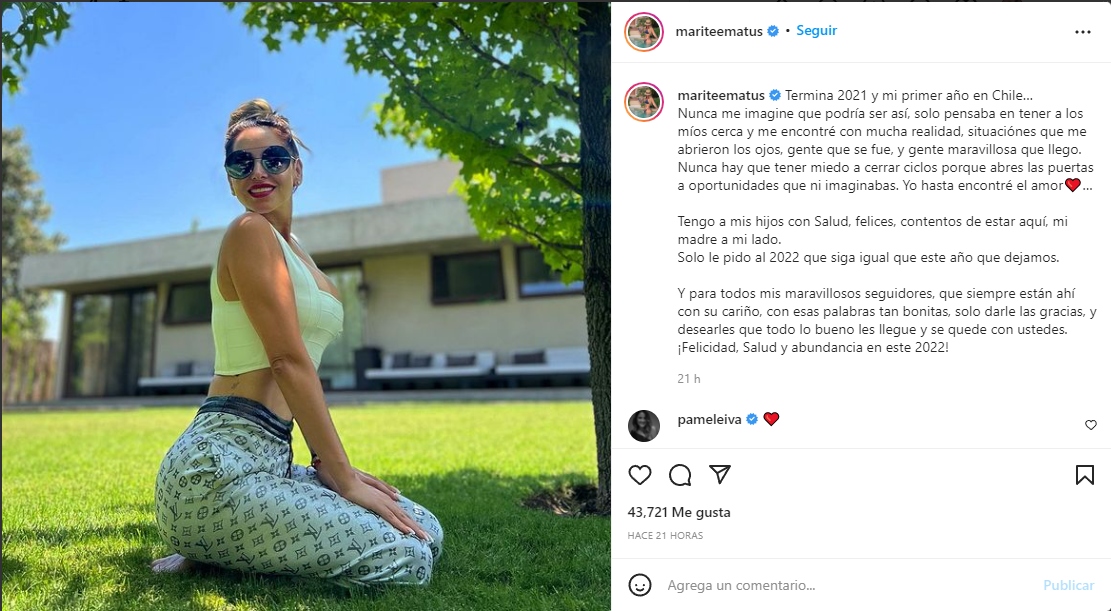Click the header profile picture avatar
1111x611 pixels.
click(x=643, y=32)
